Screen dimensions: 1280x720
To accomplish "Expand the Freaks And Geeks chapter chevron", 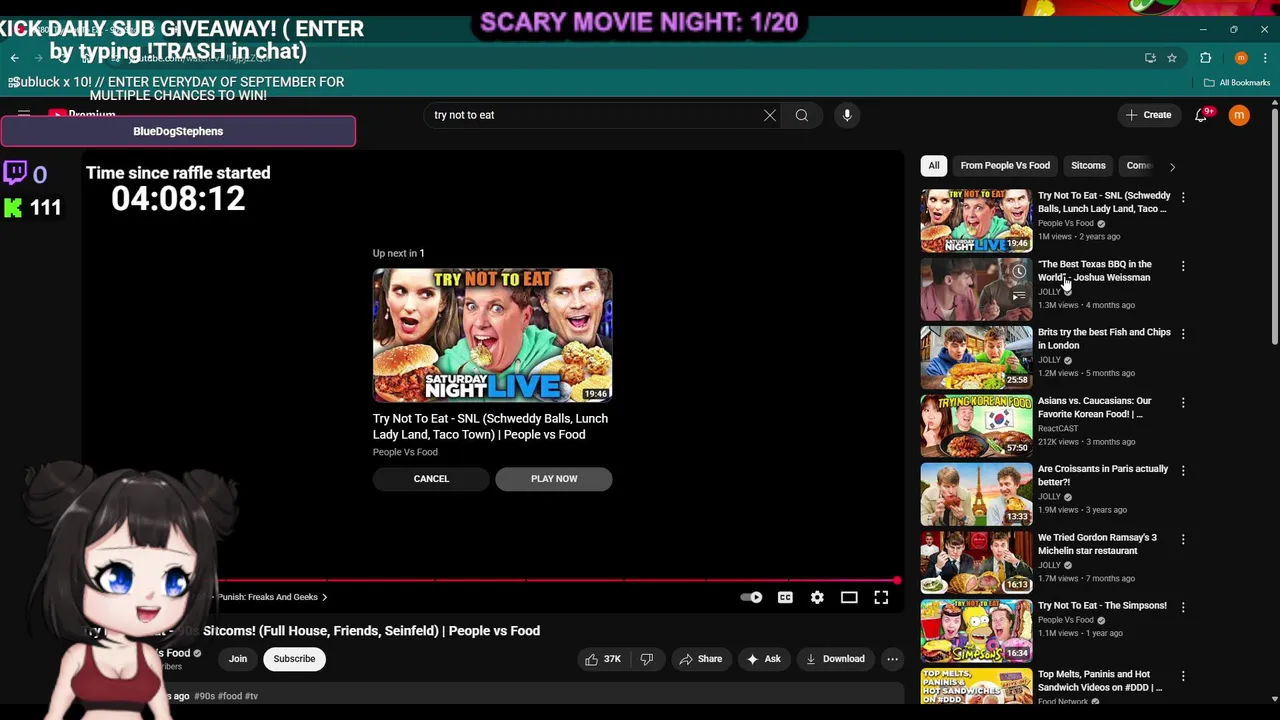I will coord(324,597).
